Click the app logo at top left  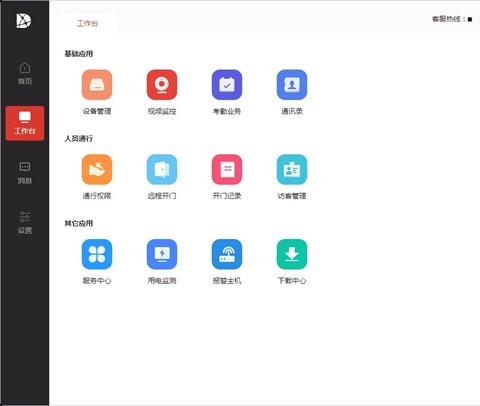[x=24, y=21]
